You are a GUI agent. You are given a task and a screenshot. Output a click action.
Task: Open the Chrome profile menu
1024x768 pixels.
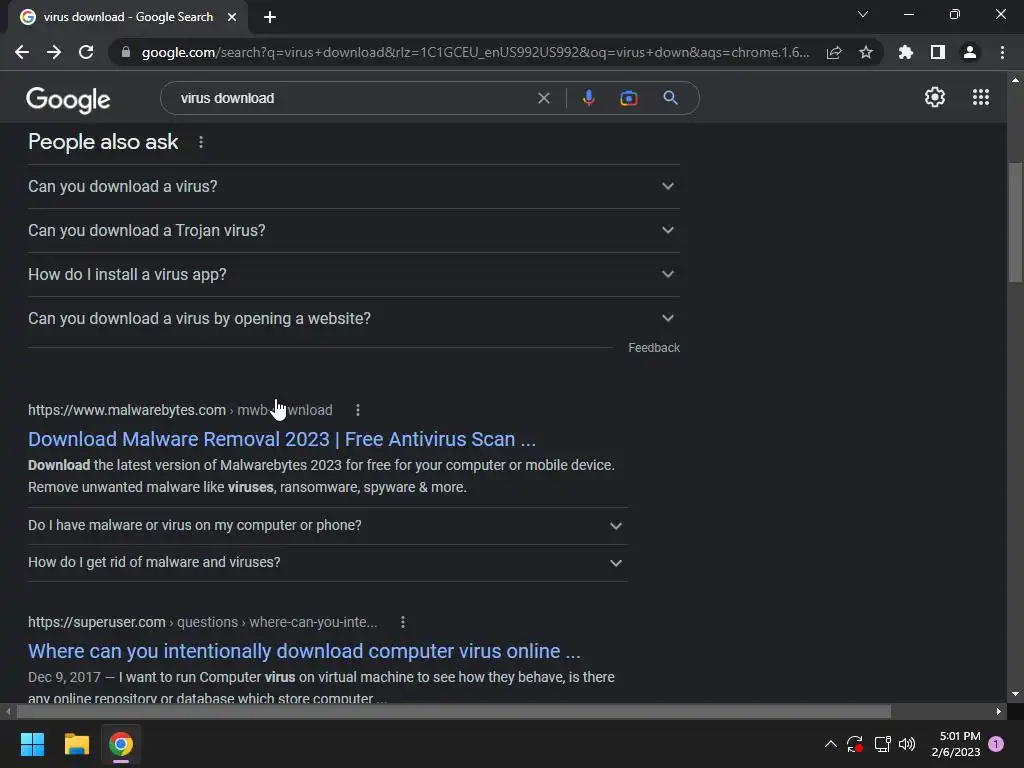click(x=970, y=52)
